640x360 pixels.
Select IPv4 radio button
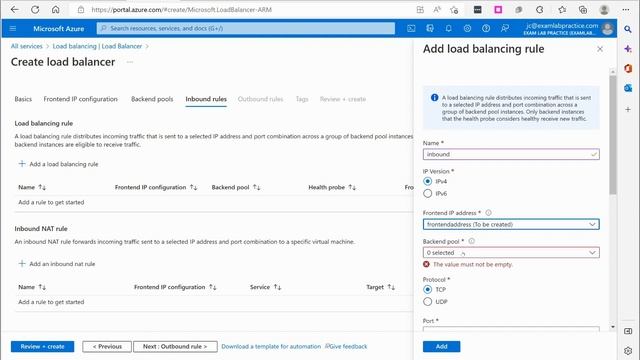coord(427,181)
